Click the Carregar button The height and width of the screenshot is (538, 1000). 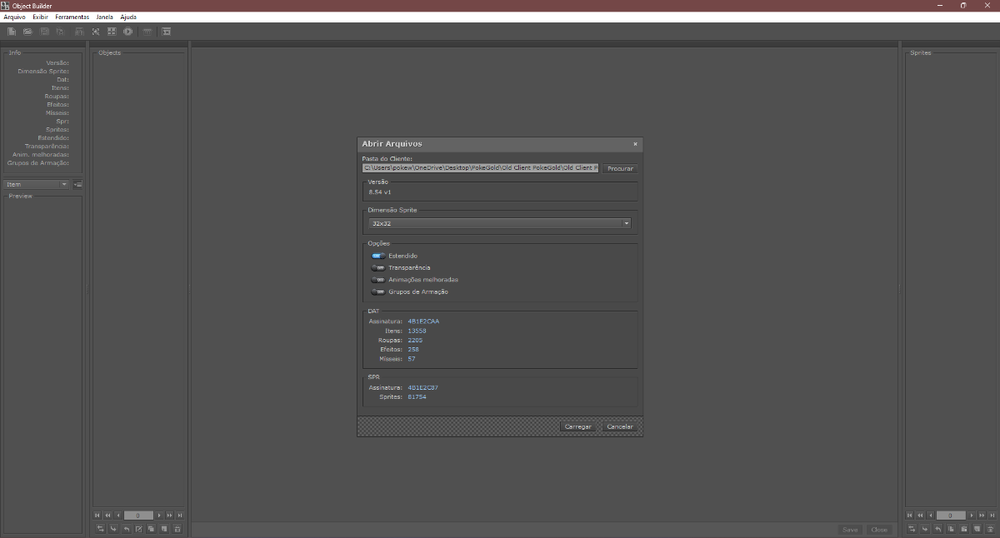click(x=578, y=426)
